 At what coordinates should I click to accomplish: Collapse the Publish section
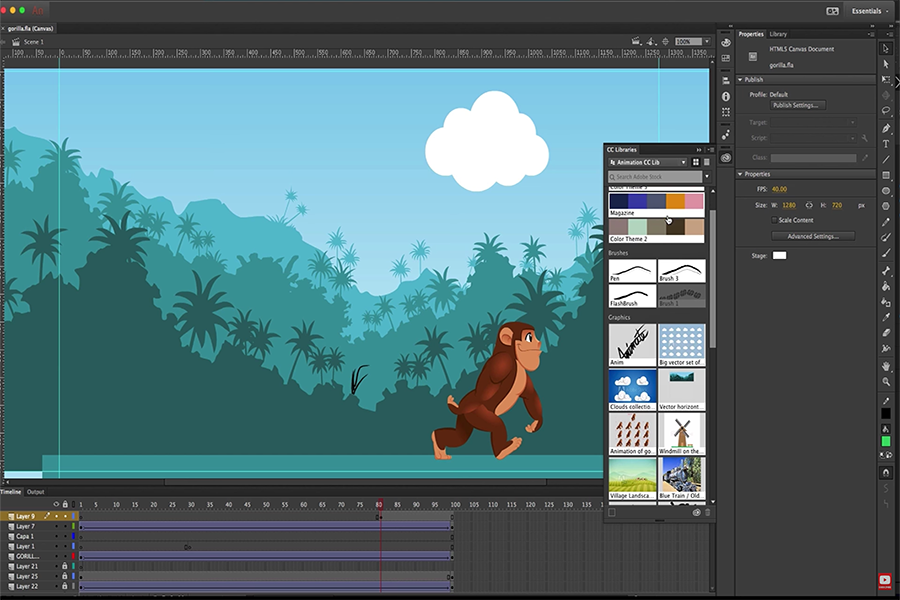pos(741,79)
